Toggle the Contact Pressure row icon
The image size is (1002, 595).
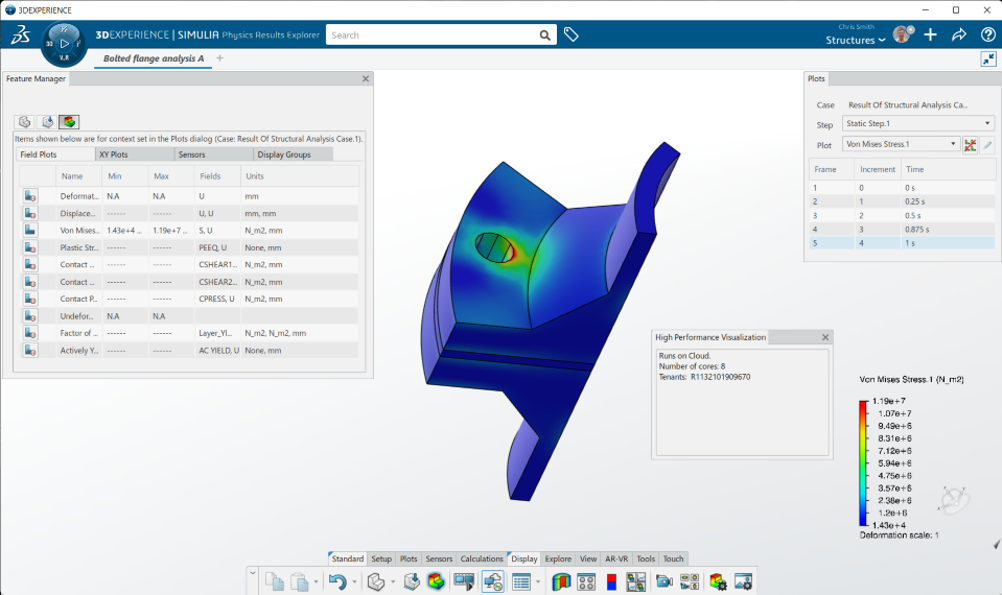tap(30, 298)
